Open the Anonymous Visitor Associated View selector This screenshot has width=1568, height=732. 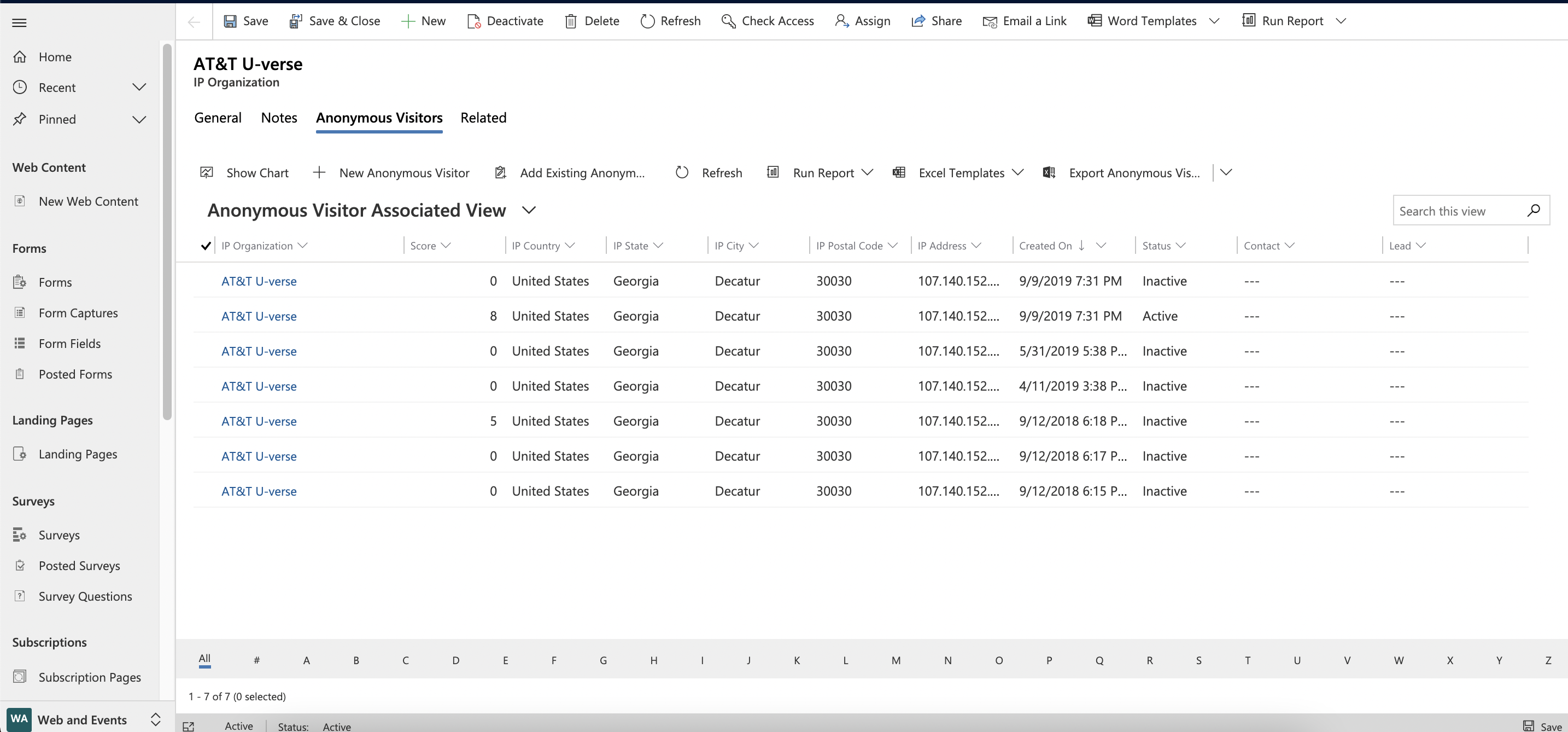pos(529,210)
